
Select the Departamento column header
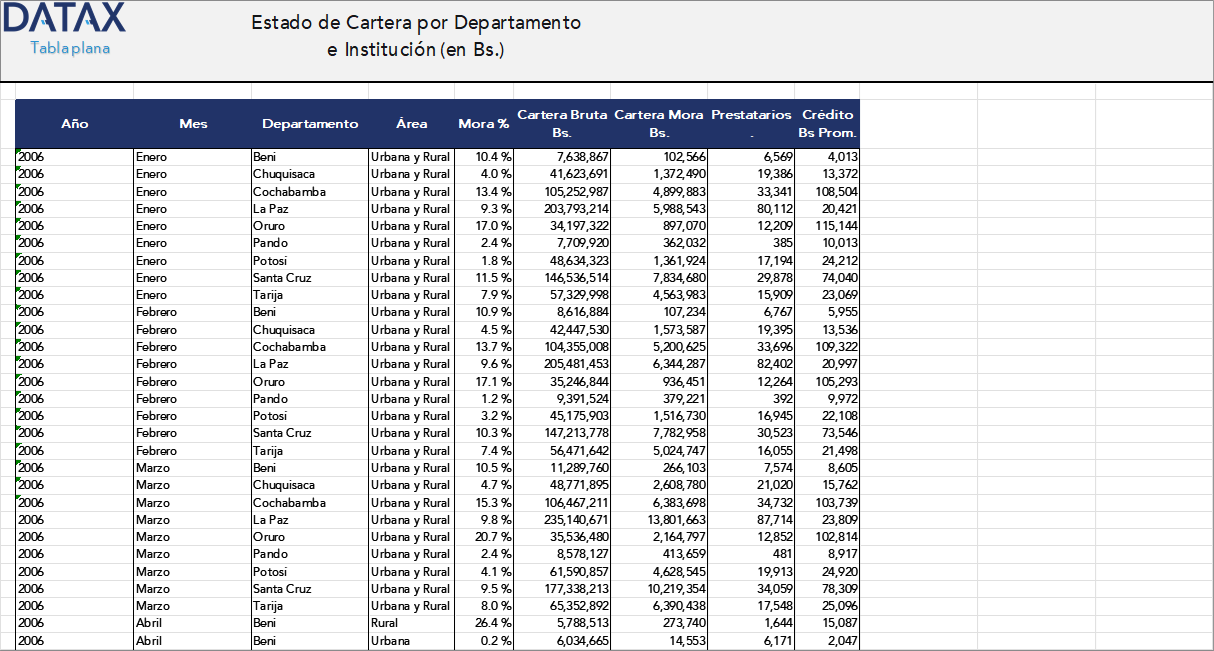[x=310, y=124]
